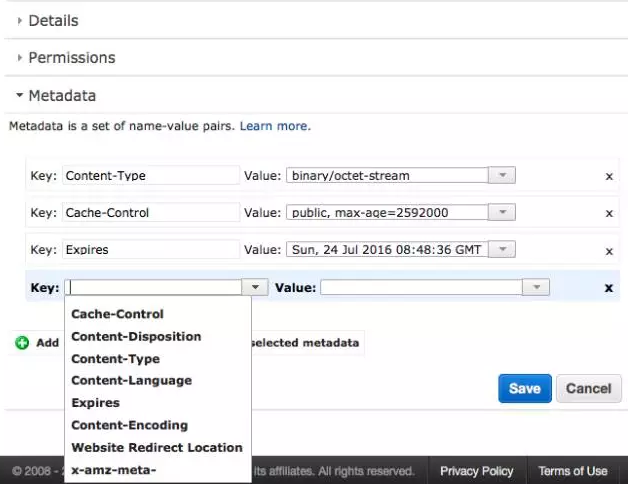Screen dimensions: 632x486
Task: Cancel the metadata edits
Action: click(x=588, y=389)
